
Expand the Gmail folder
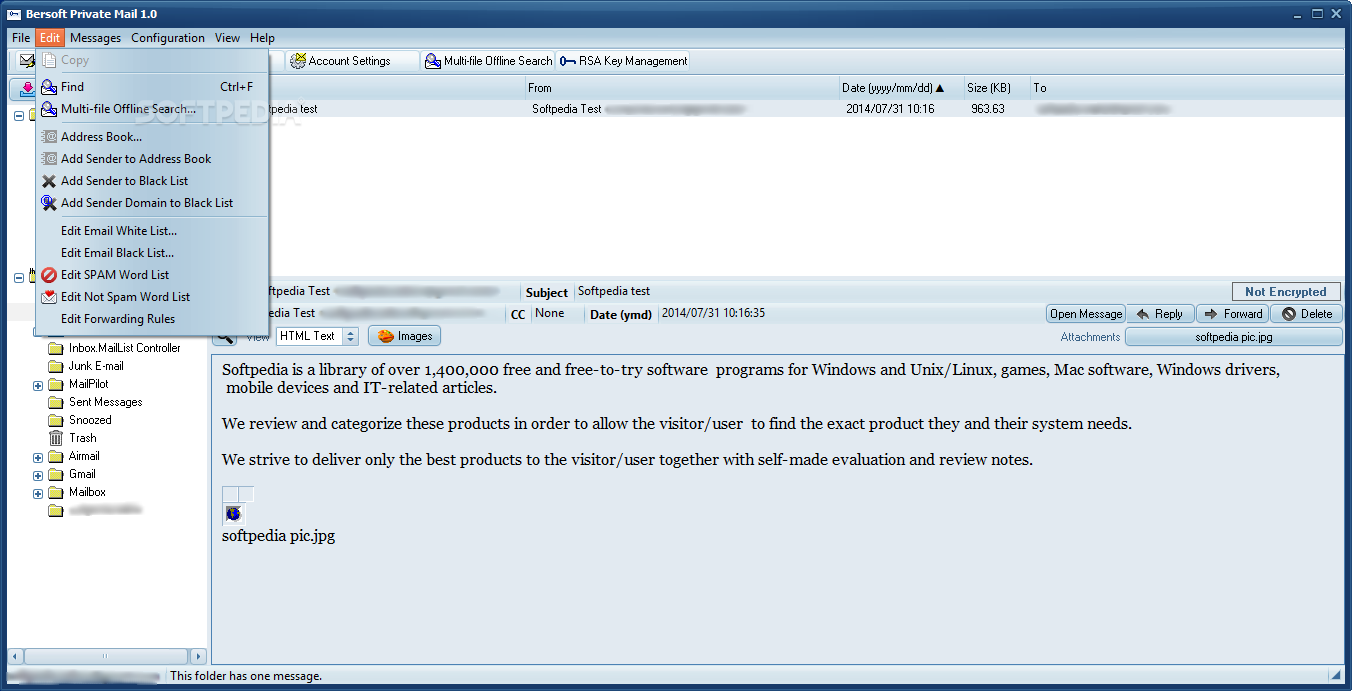click(x=38, y=475)
